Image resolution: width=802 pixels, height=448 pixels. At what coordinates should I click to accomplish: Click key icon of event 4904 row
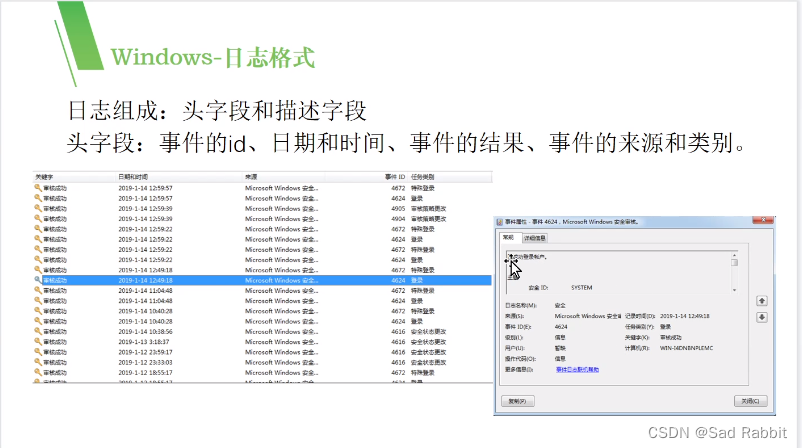[38, 218]
